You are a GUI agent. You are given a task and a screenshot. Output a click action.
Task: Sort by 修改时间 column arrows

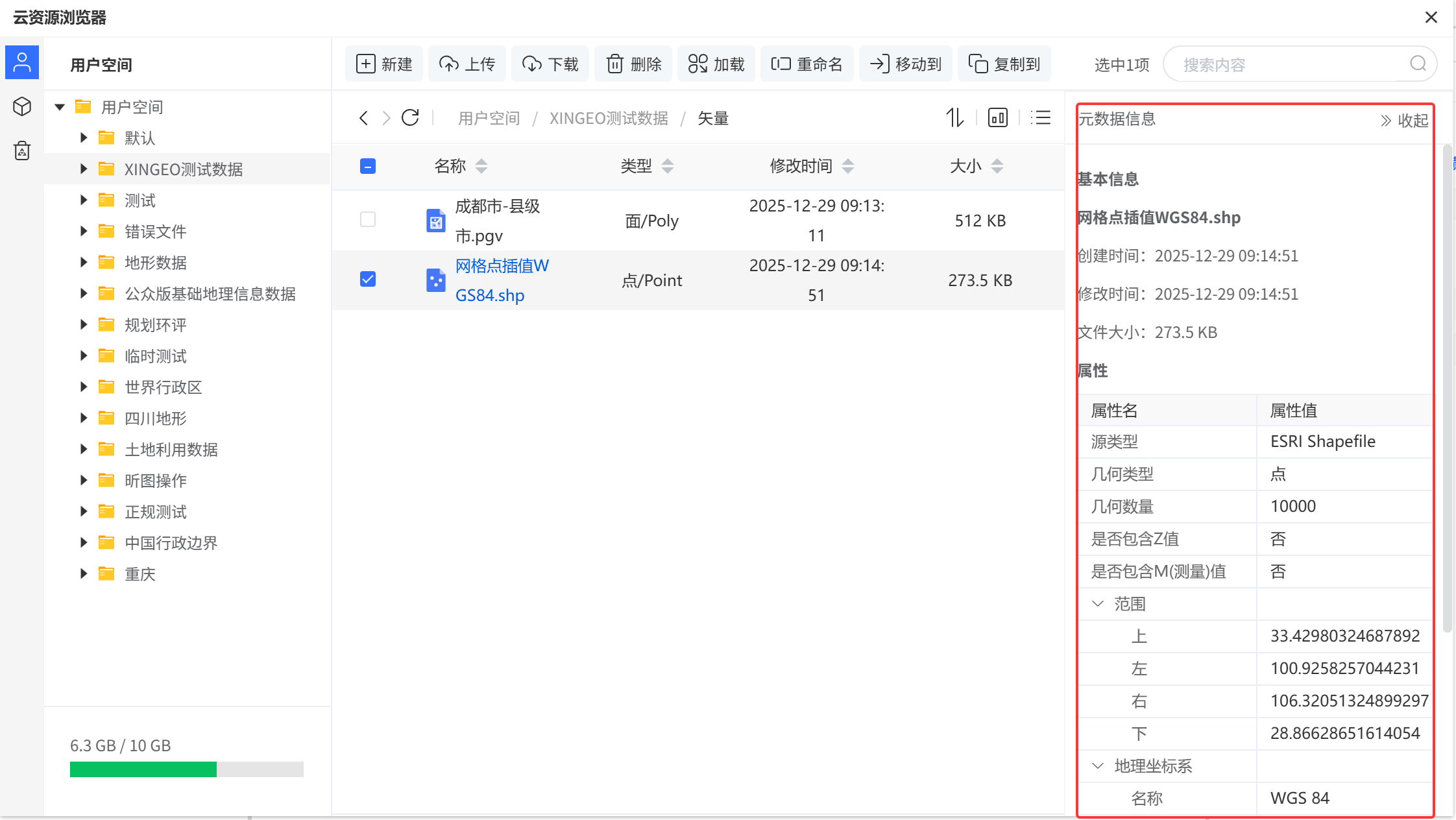(847, 167)
